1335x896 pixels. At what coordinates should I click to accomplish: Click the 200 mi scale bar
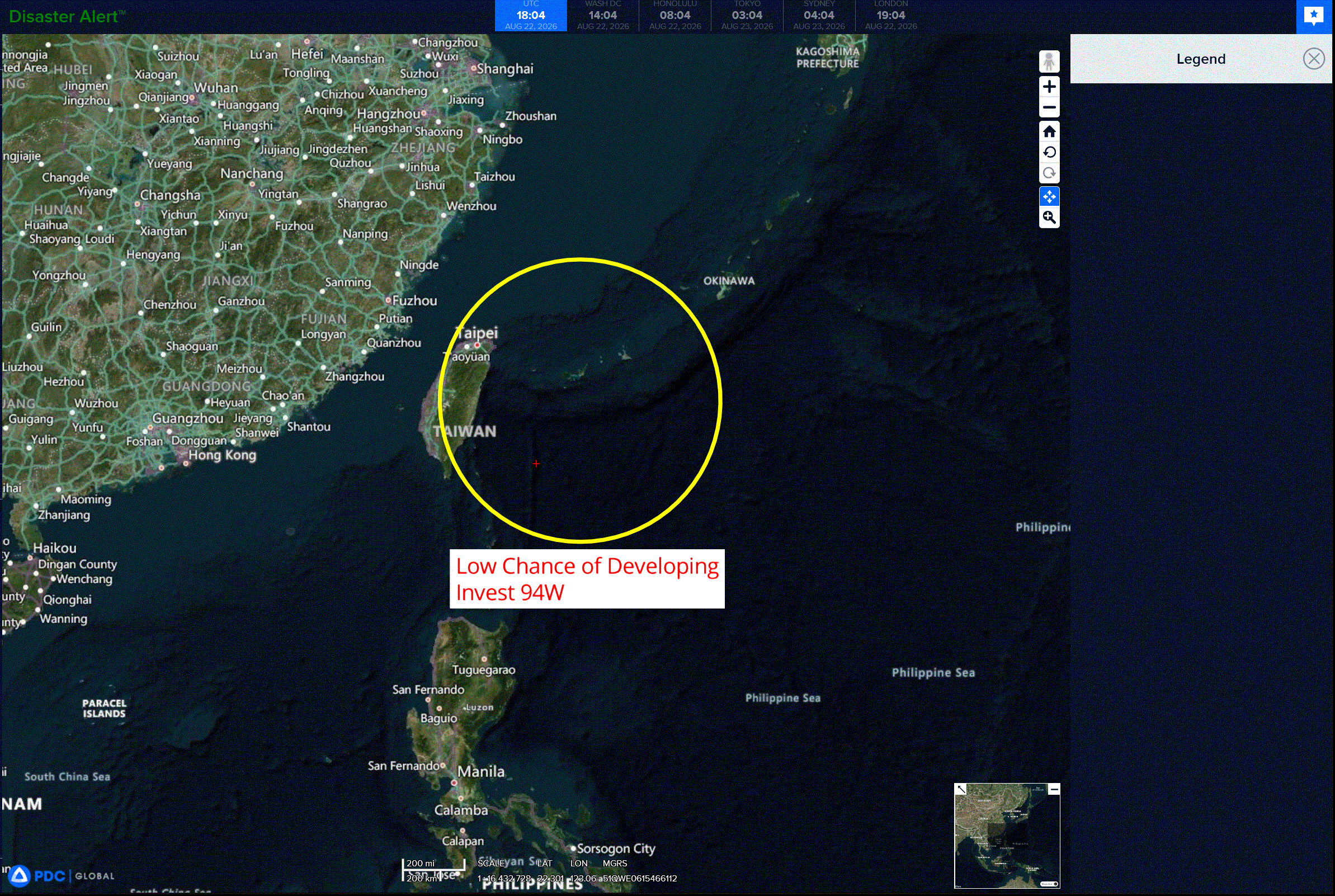[x=433, y=864]
